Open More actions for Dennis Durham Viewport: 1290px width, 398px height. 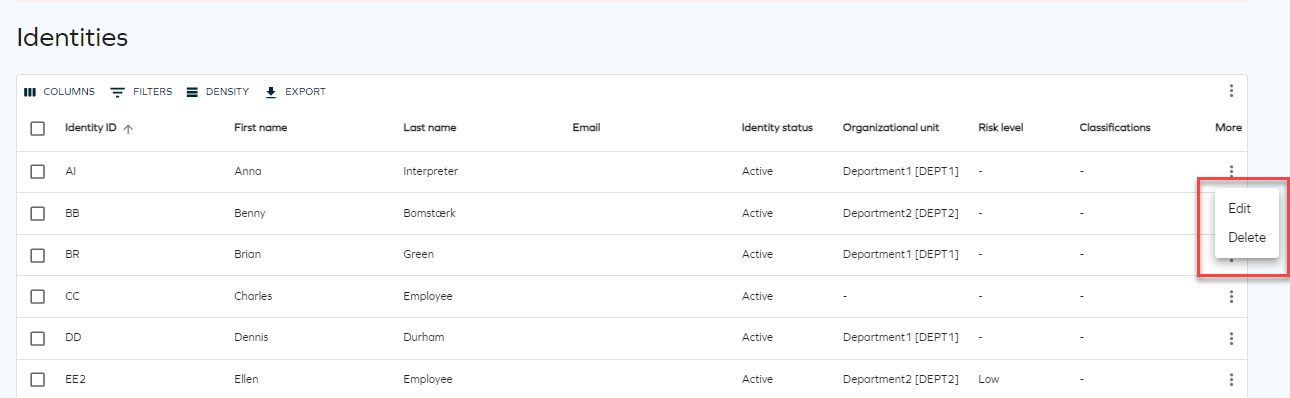(x=1231, y=338)
